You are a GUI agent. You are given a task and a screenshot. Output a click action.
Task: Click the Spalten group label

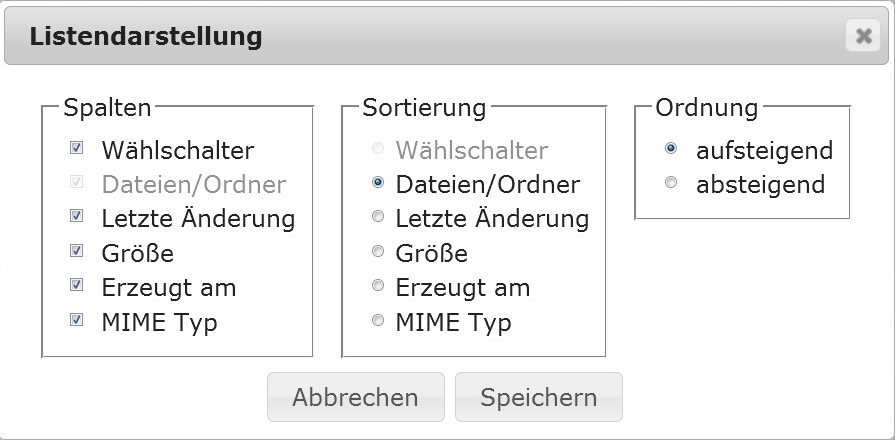(x=107, y=107)
